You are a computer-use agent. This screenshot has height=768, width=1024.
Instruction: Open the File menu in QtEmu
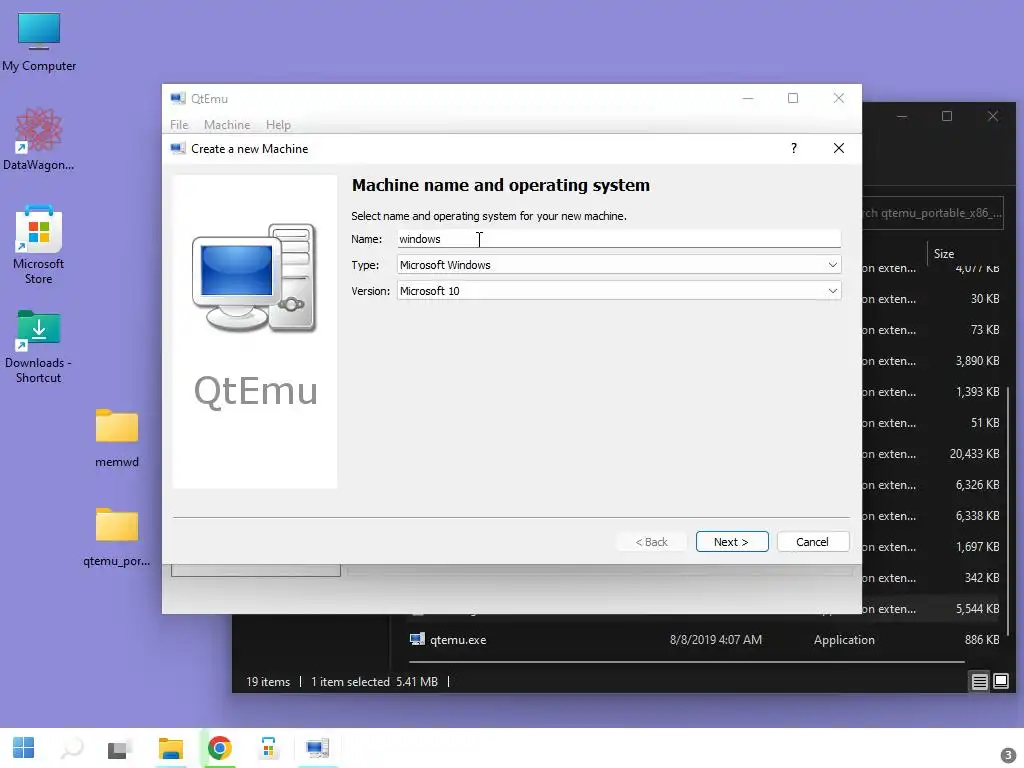click(179, 125)
